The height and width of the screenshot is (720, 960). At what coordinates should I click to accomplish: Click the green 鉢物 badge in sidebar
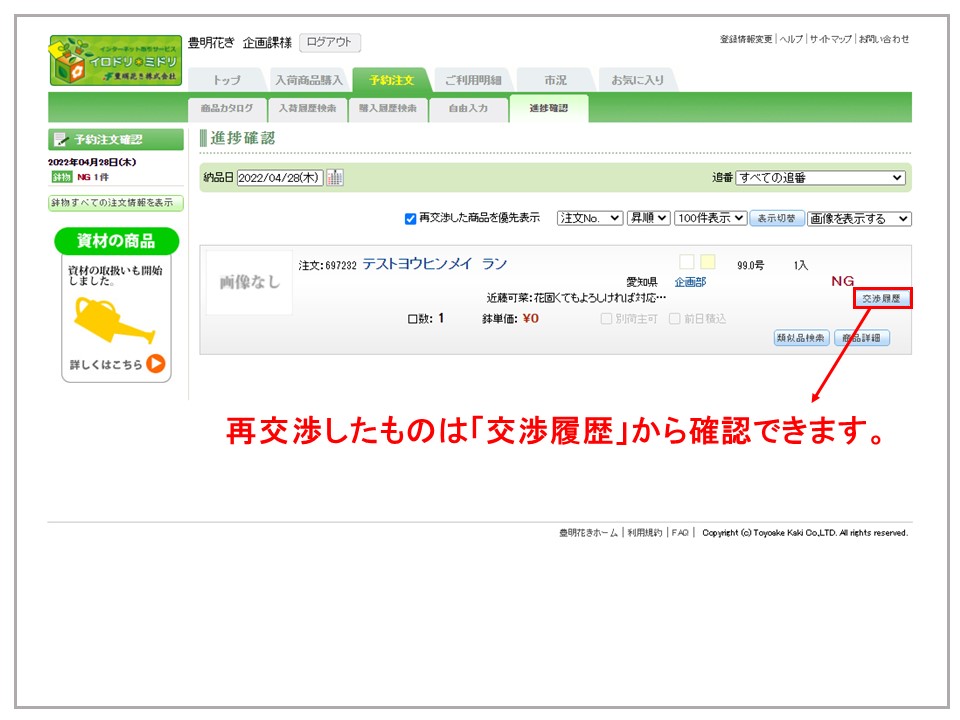[61, 177]
